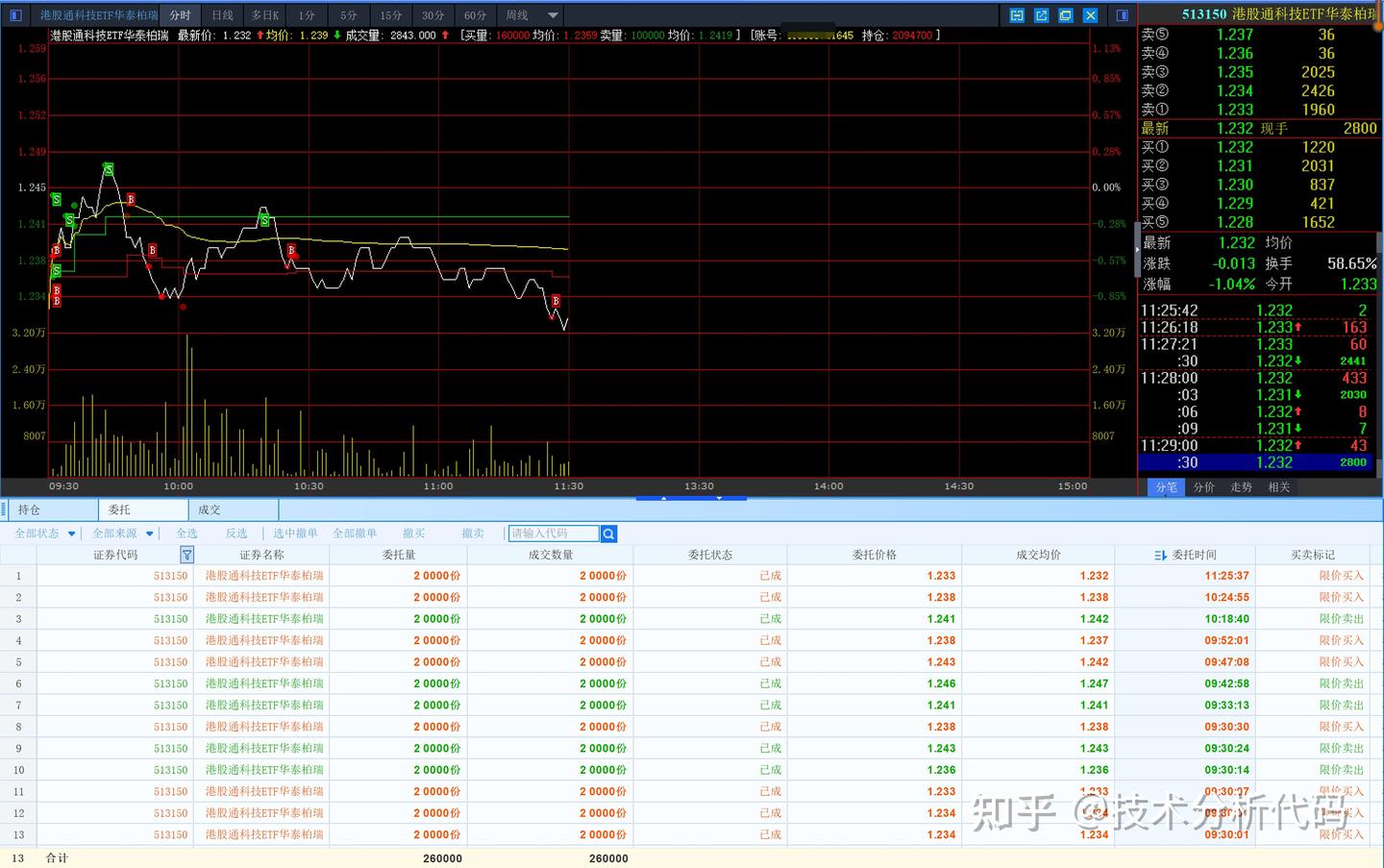Open the 持仓 positions tab
This screenshot has width=1384, height=868.
[x=54, y=509]
